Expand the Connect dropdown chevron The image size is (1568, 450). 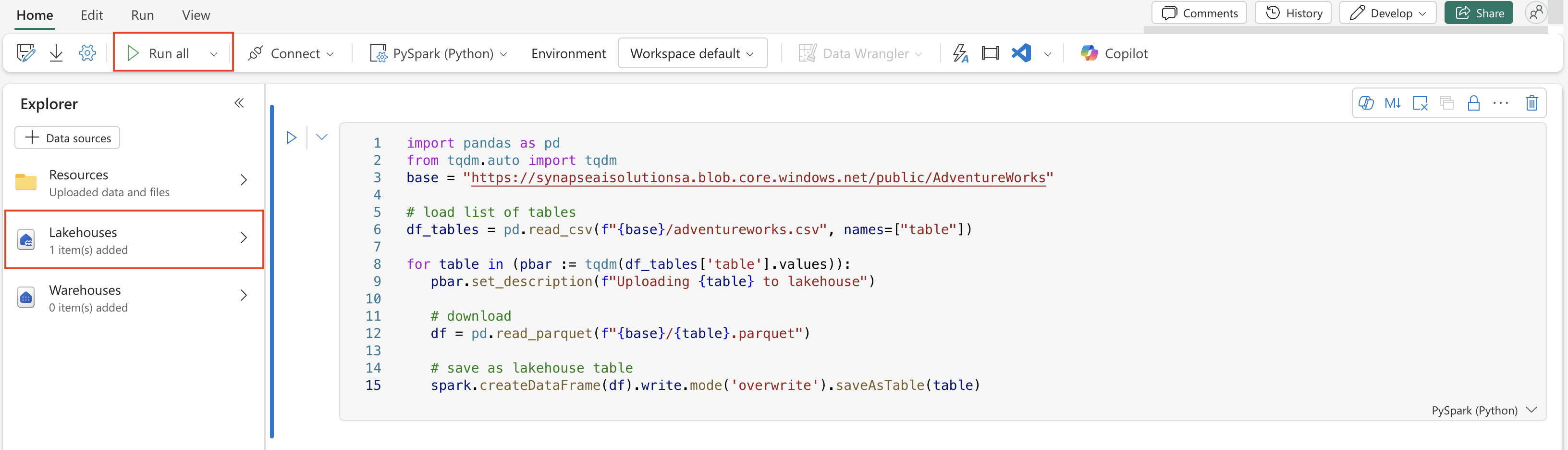tap(330, 53)
